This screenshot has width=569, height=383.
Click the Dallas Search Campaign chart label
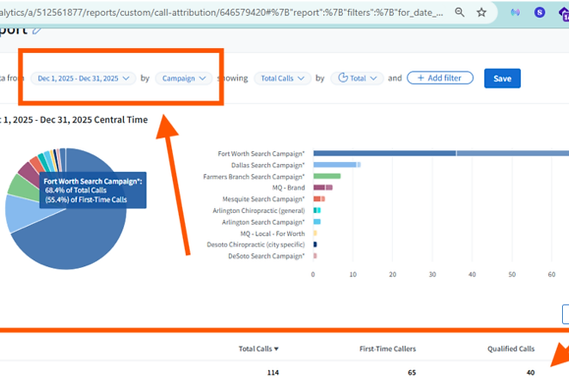268,165
